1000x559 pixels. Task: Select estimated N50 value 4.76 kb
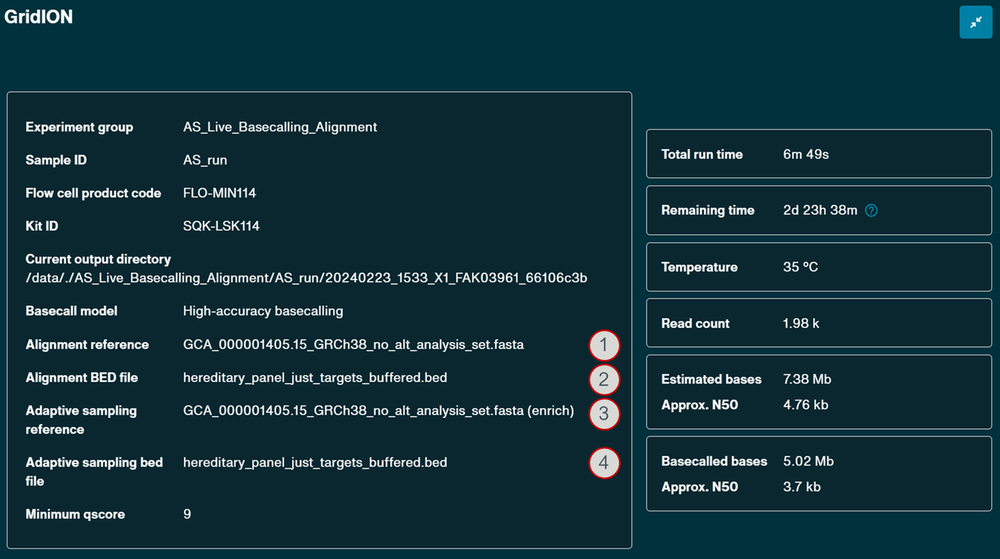tap(805, 405)
